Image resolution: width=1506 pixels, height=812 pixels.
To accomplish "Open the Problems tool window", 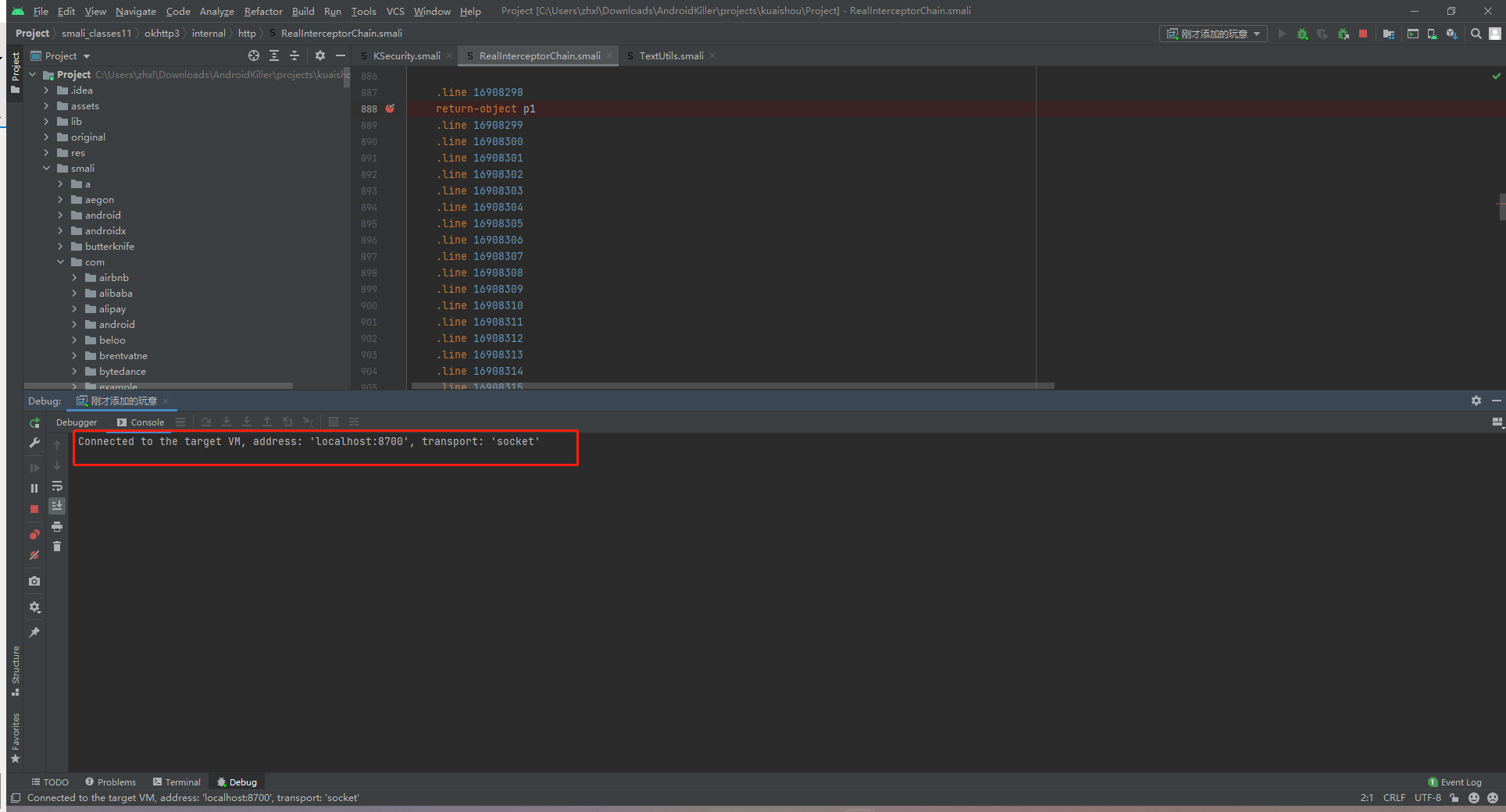I will click(110, 782).
